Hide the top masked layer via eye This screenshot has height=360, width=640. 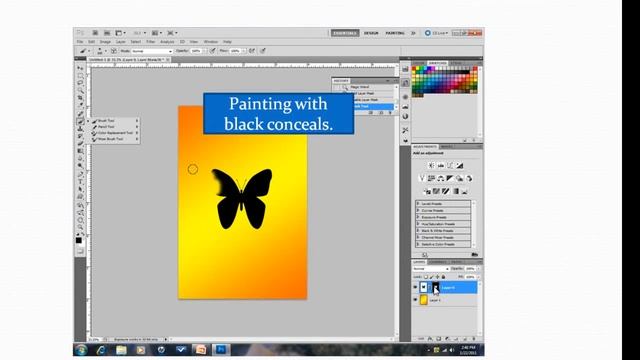(415, 288)
